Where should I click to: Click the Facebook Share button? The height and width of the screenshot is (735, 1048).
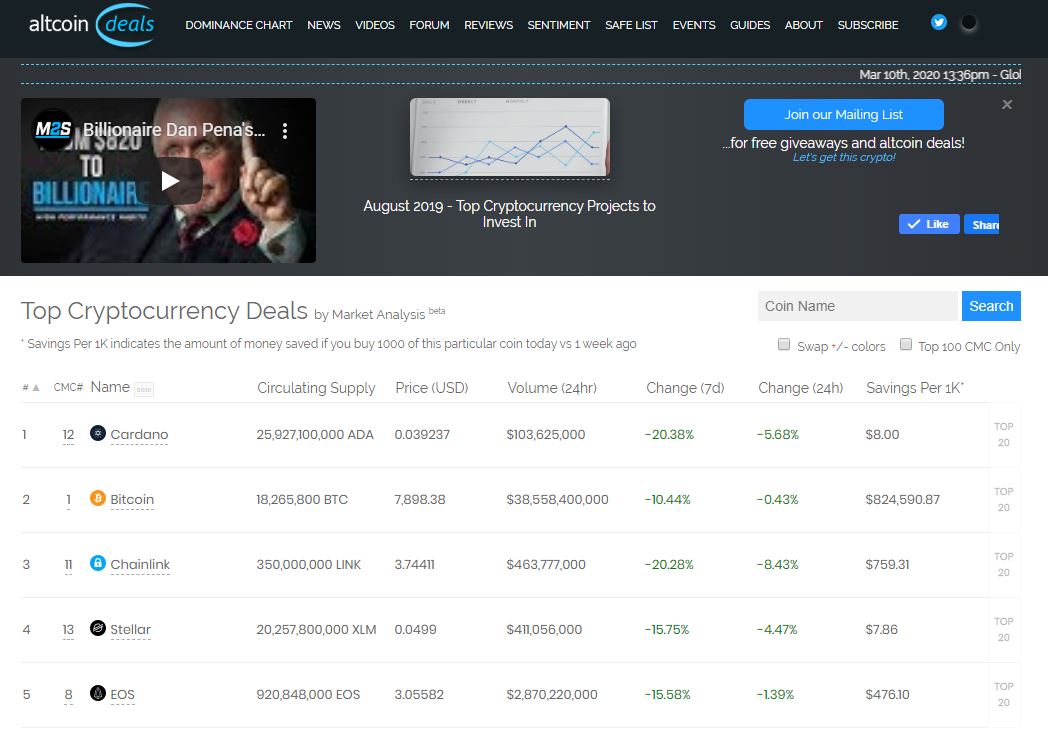click(x=981, y=225)
